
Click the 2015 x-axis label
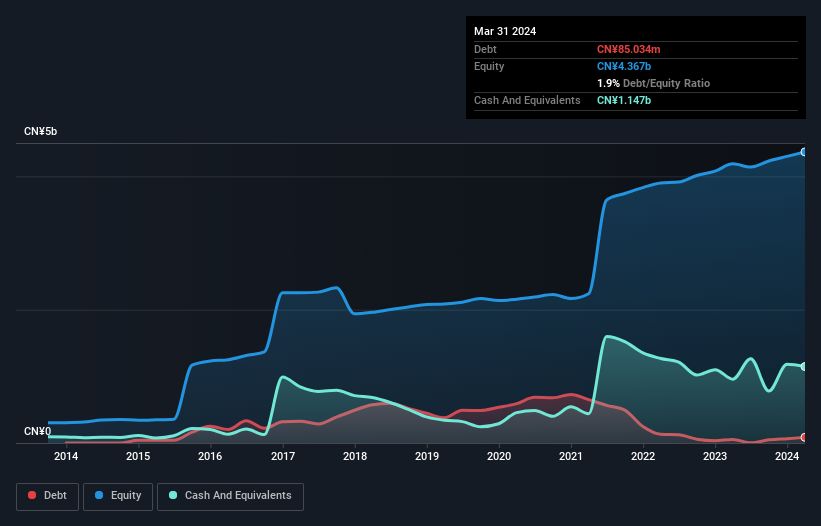[138, 456]
